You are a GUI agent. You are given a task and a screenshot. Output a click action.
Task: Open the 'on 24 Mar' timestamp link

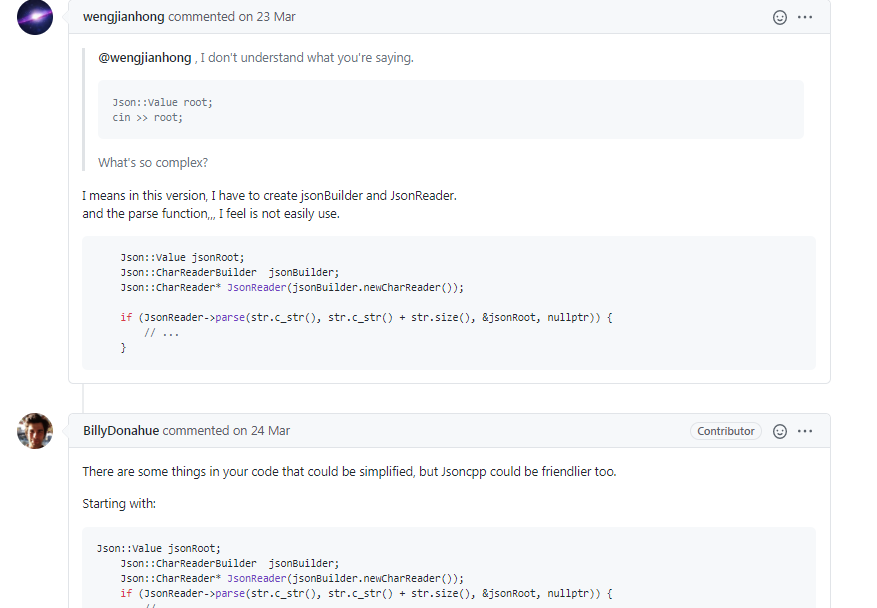coord(263,430)
